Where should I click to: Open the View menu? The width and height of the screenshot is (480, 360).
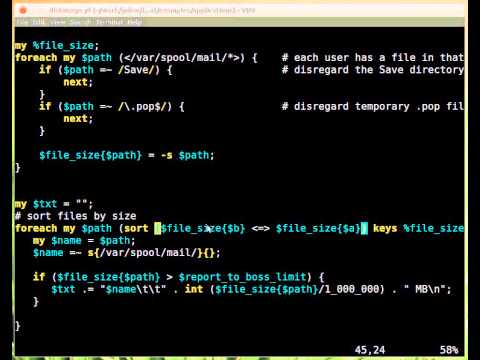58,22
